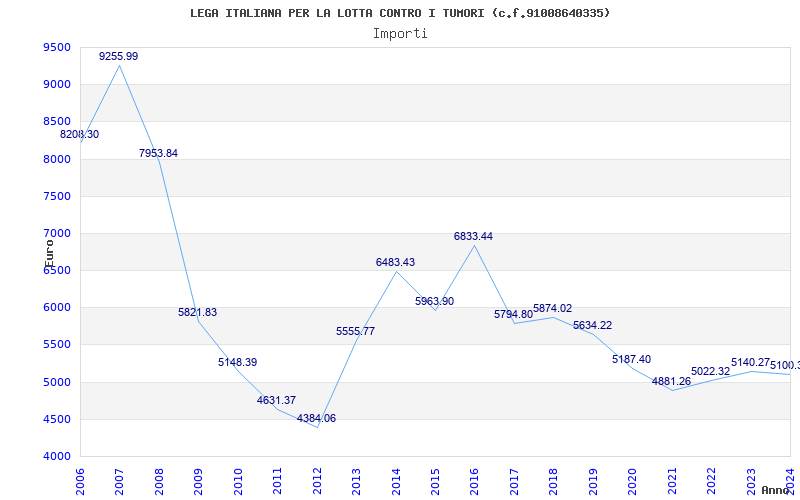Screen dimensions: 800x500
Task: Click the Importi subtitle
Action: [400, 34]
